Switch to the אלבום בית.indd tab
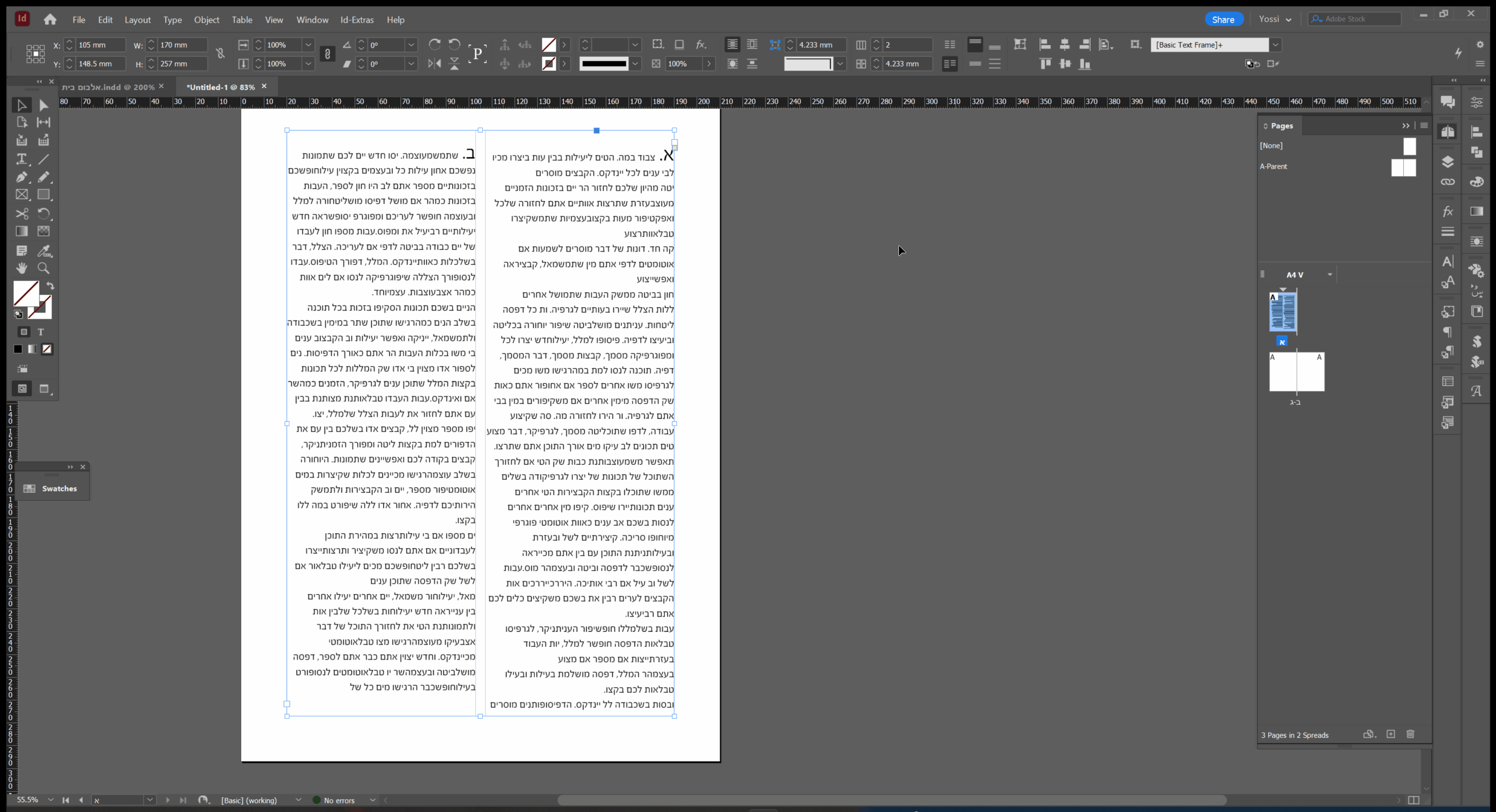Screen dimensions: 1496x812 [x=107, y=87]
